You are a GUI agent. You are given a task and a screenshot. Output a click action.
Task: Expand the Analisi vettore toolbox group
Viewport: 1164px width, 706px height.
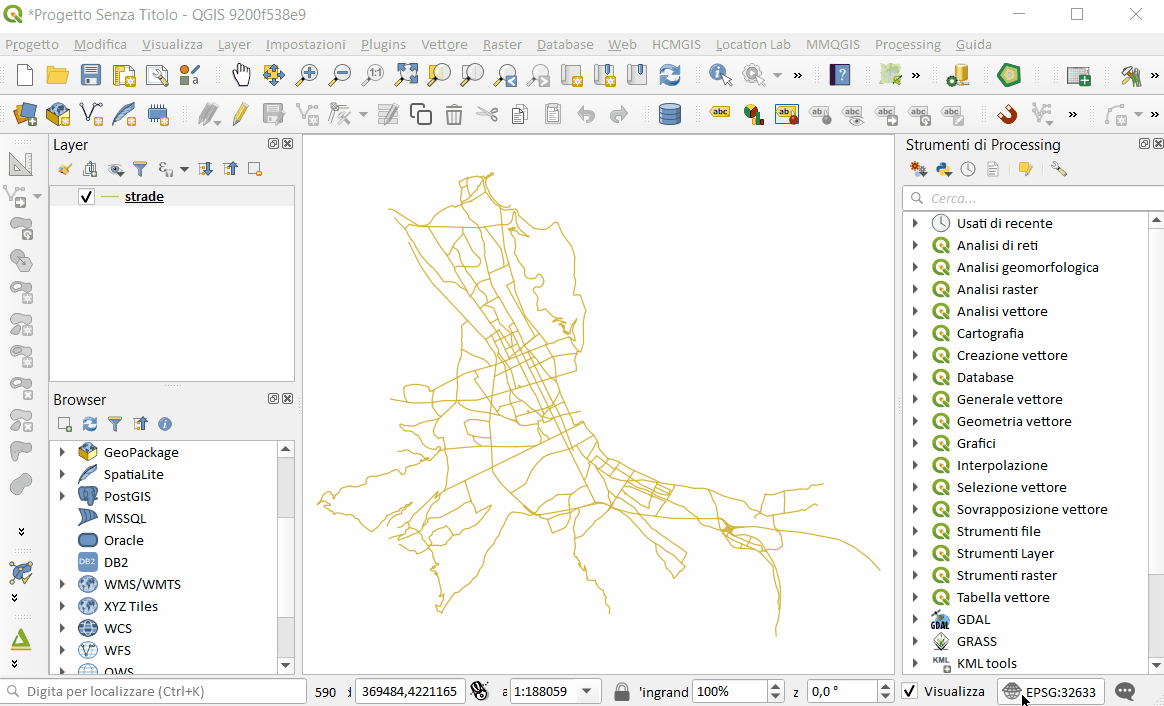pyautogui.click(x=915, y=311)
